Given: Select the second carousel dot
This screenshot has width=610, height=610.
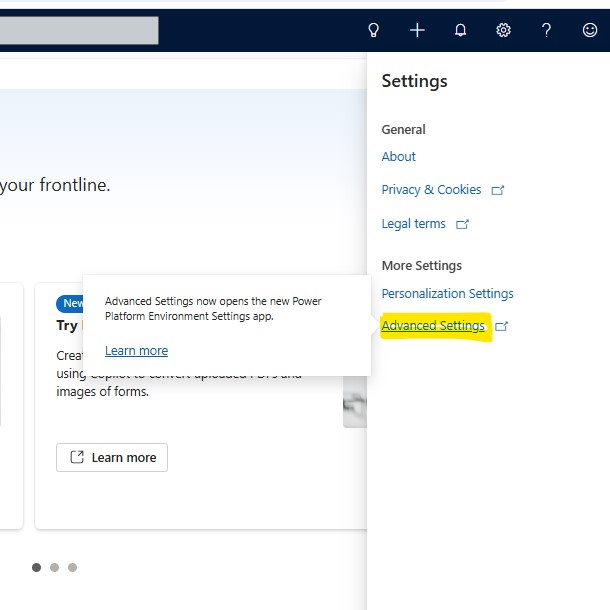Looking at the screenshot, I should [x=54, y=568].
